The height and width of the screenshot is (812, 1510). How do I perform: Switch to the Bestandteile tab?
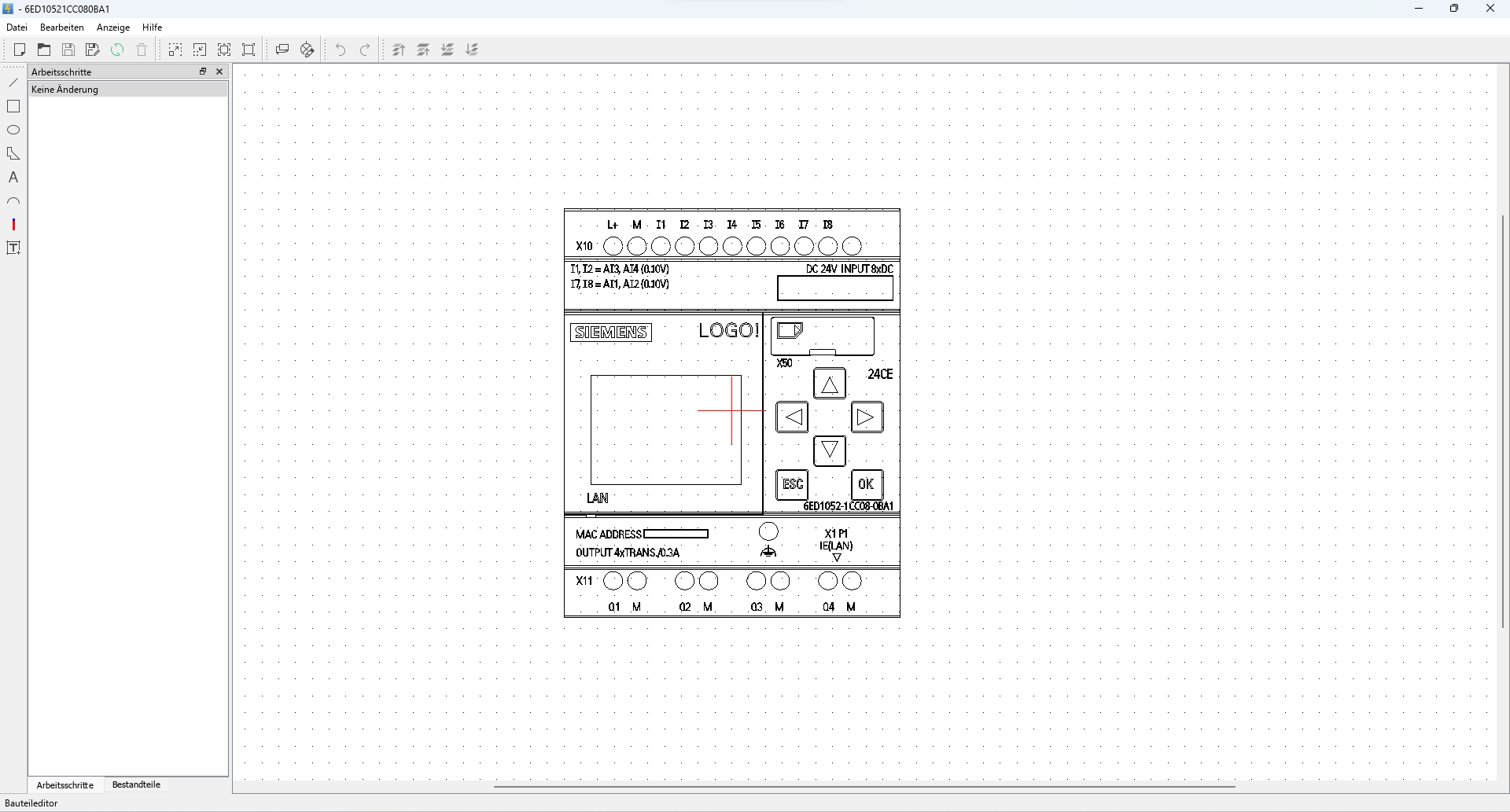click(x=136, y=784)
